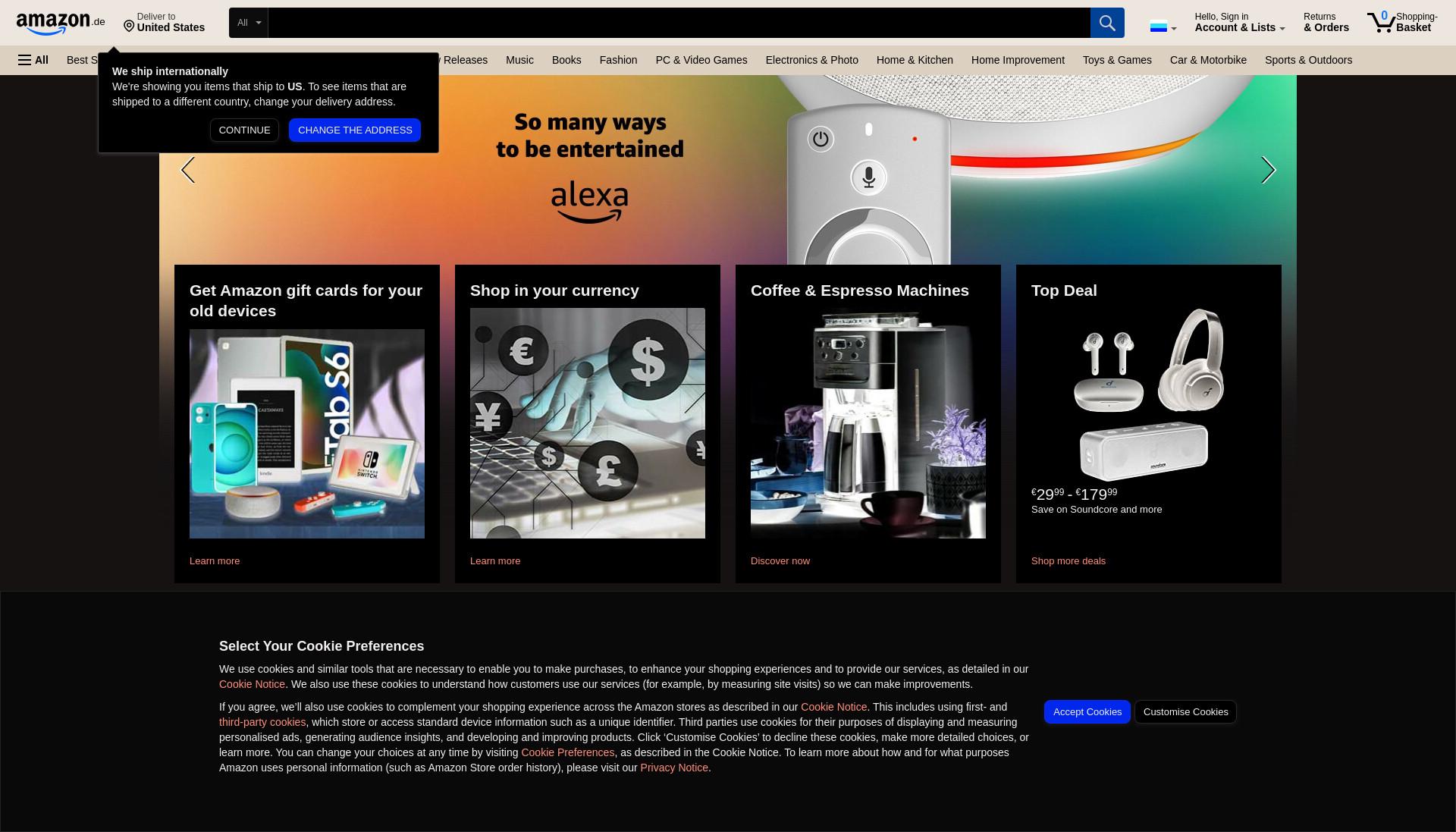The image size is (1456, 832).
Task: Open the gift cards devices image
Action: (307, 434)
